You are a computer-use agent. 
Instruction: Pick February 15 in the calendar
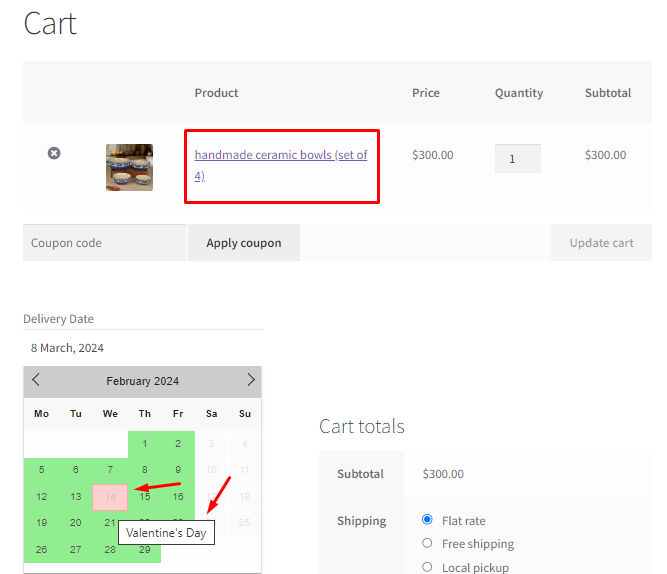tap(145, 497)
